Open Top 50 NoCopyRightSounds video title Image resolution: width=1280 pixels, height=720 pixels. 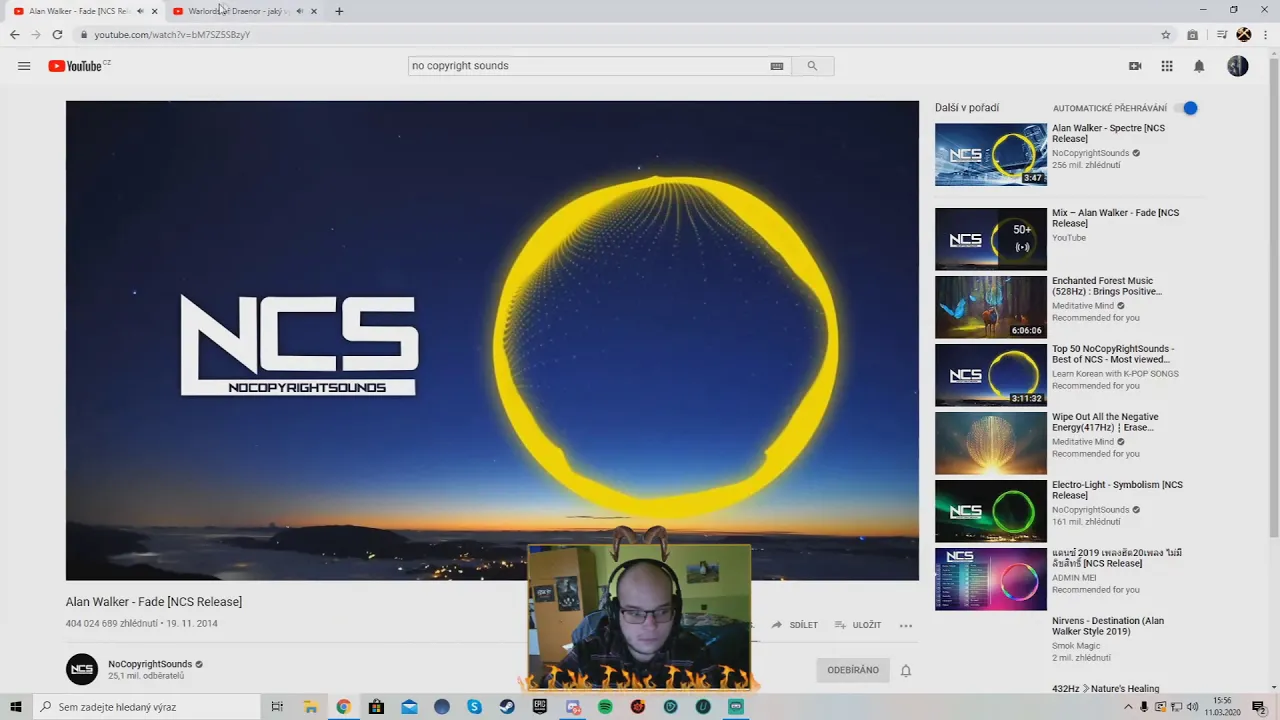[1113, 354]
